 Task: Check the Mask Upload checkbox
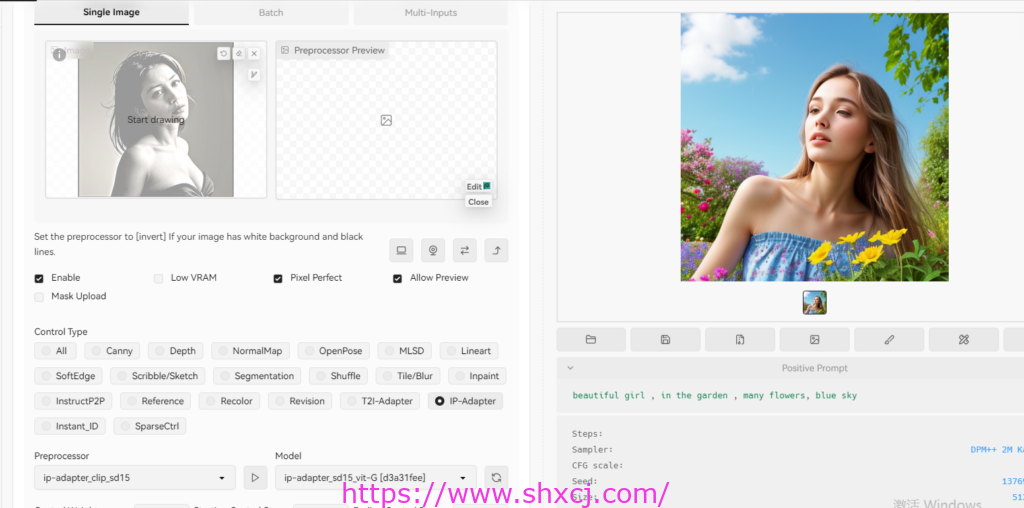[x=39, y=296]
